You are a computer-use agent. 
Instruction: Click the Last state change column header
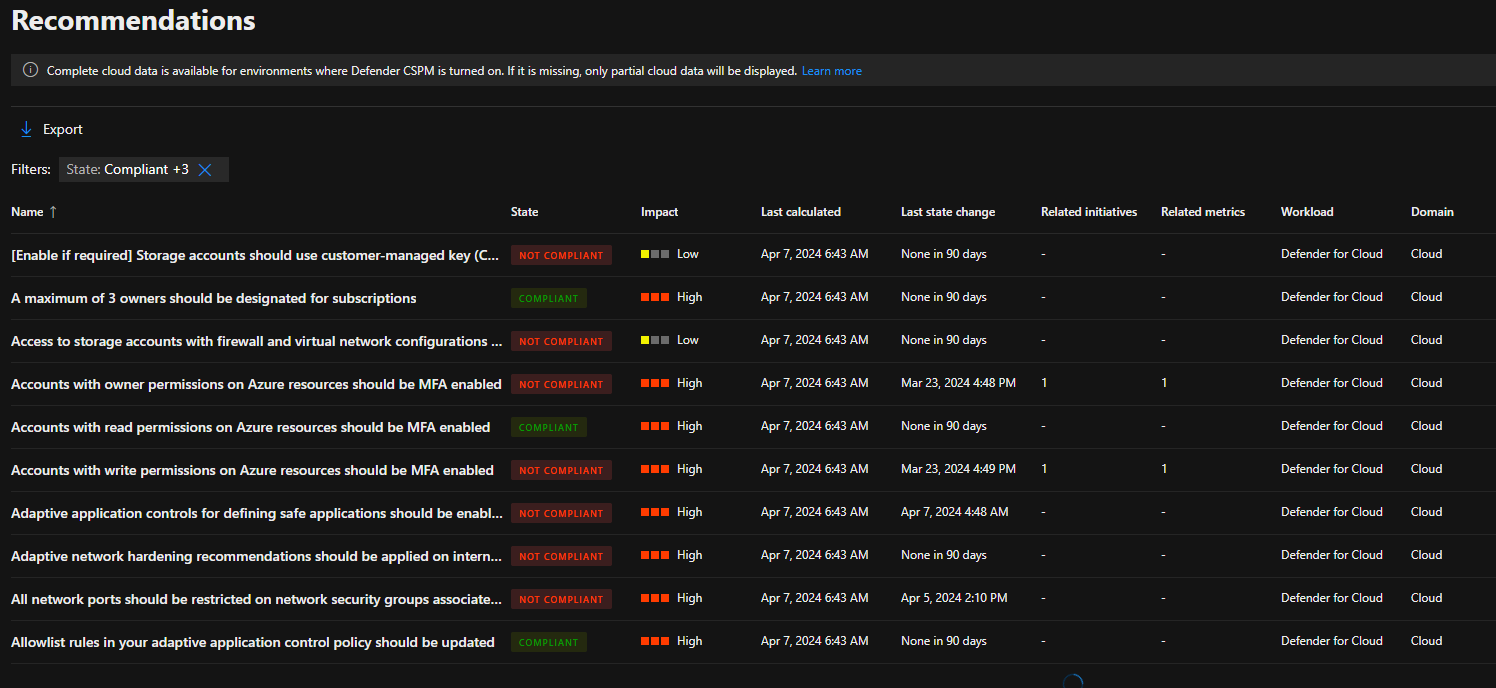(947, 212)
